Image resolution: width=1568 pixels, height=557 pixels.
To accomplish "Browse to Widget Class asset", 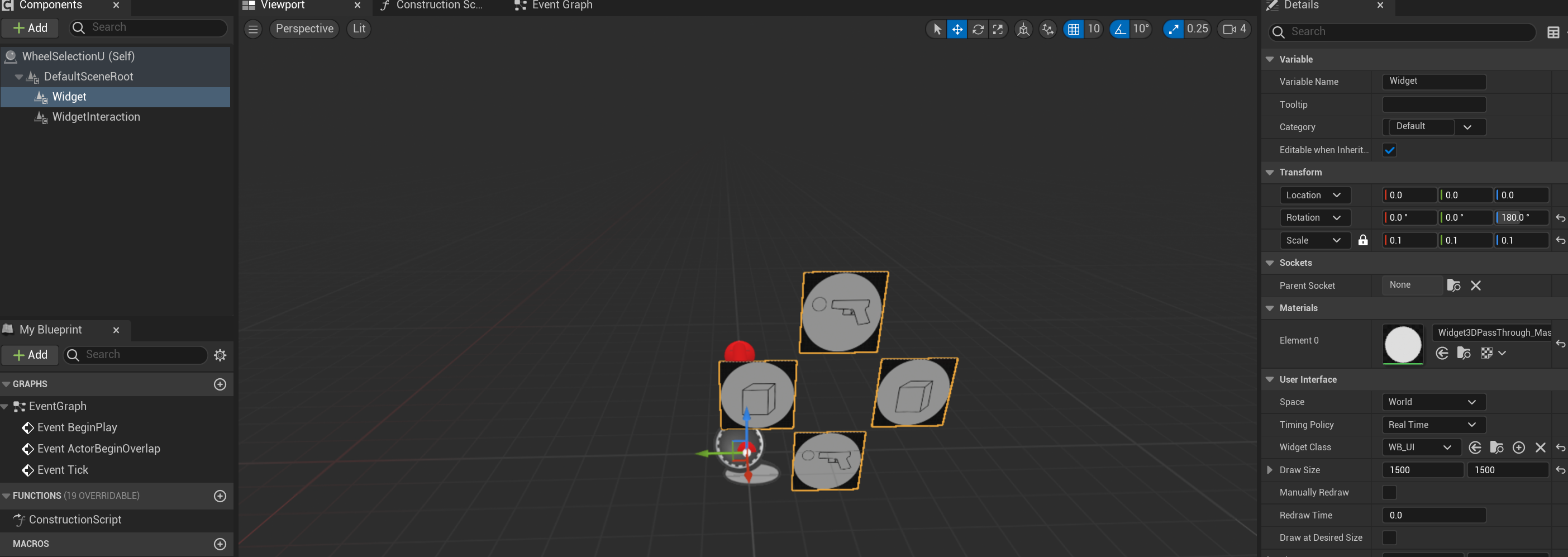I will [1497, 448].
